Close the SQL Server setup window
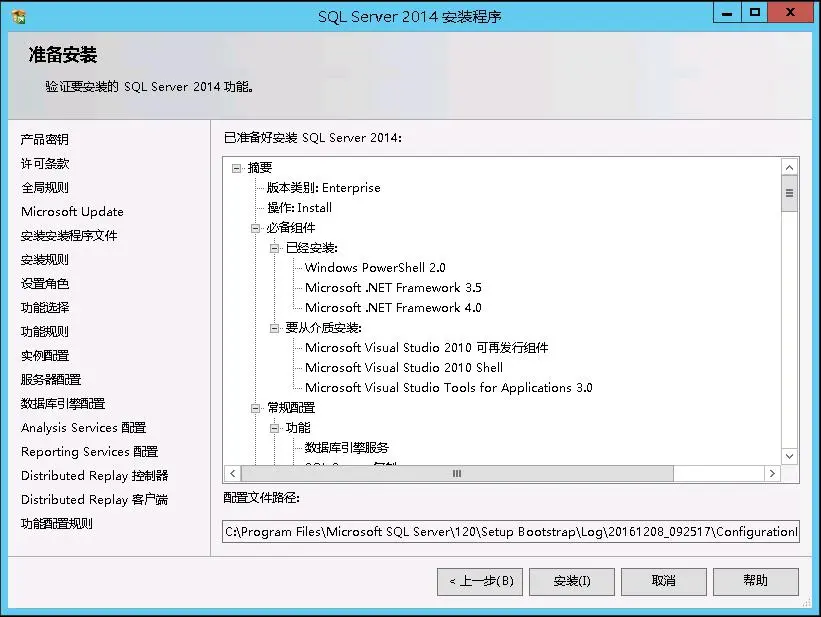Screen dimensions: 821x617 790,13
